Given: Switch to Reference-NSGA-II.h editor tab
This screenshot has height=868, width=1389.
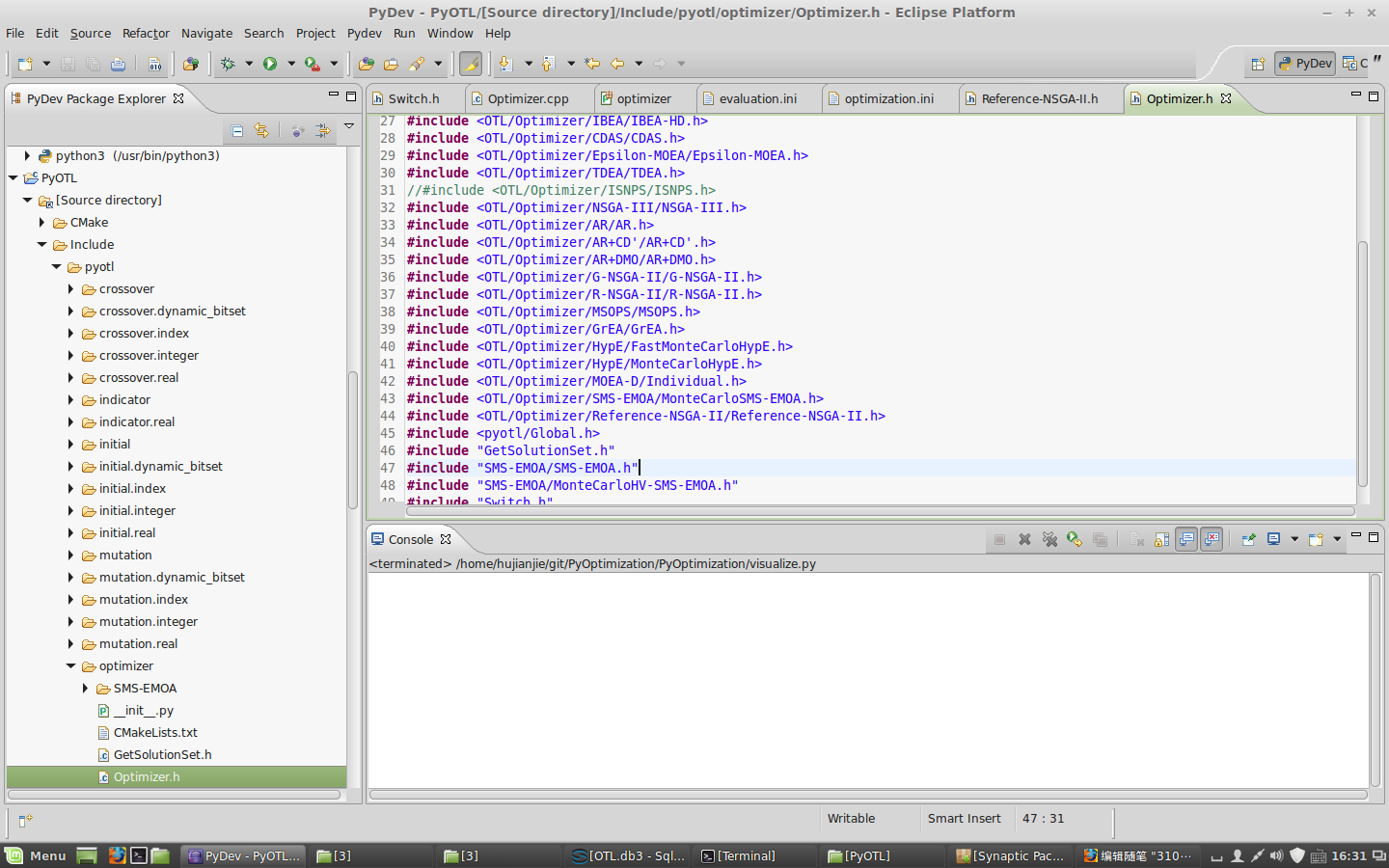Looking at the screenshot, I should [1040, 98].
